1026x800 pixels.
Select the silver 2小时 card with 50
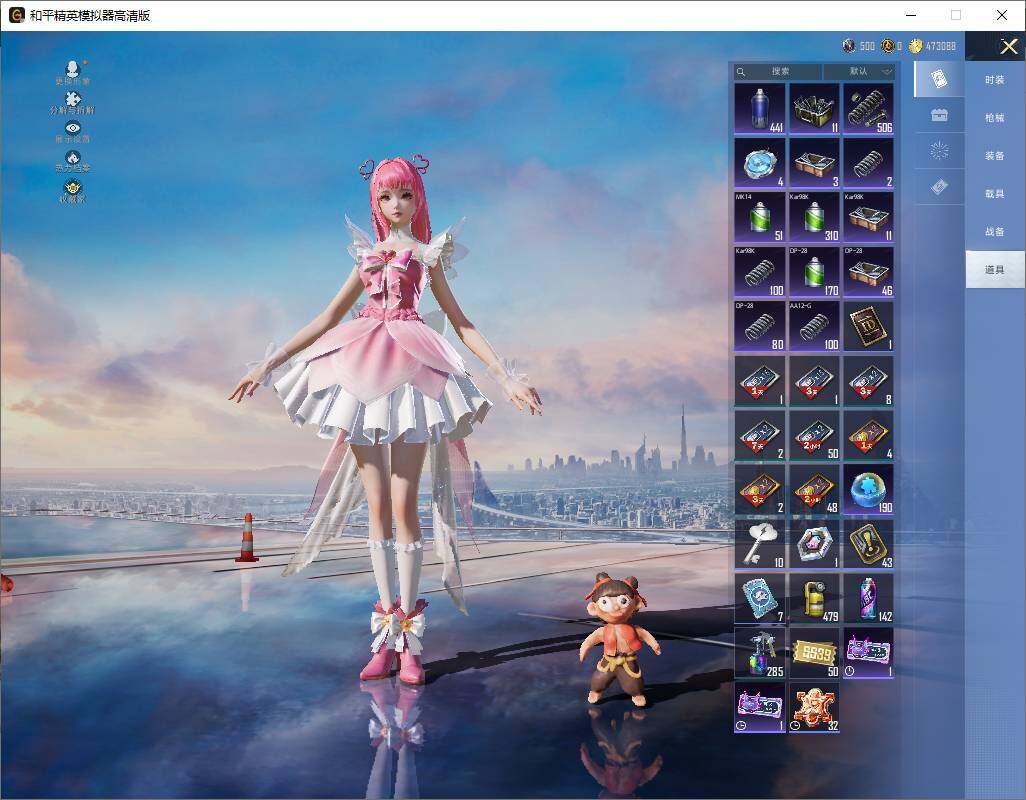pos(814,436)
